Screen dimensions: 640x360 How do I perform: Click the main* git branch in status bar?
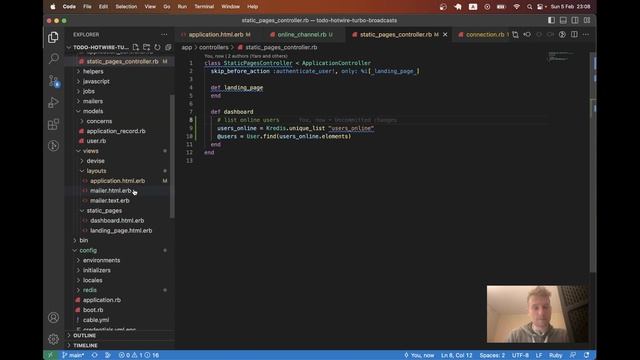tap(73, 355)
